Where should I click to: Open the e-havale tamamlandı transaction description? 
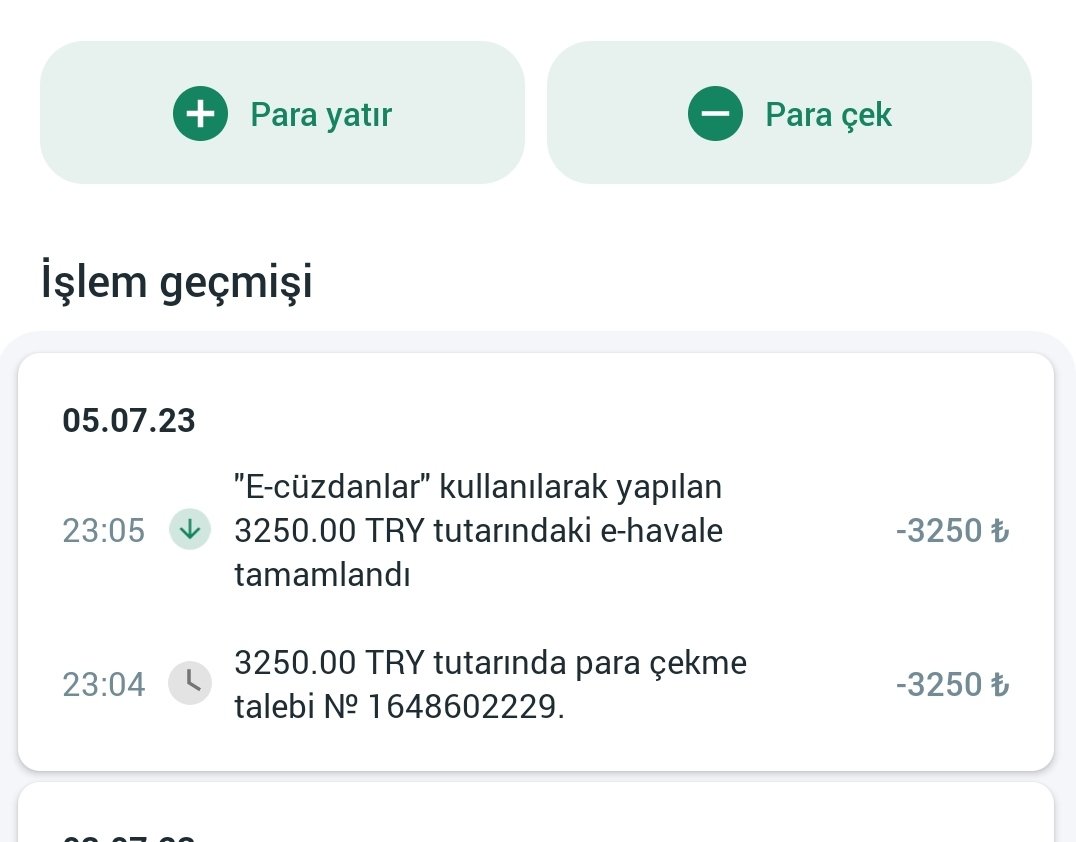(478, 530)
